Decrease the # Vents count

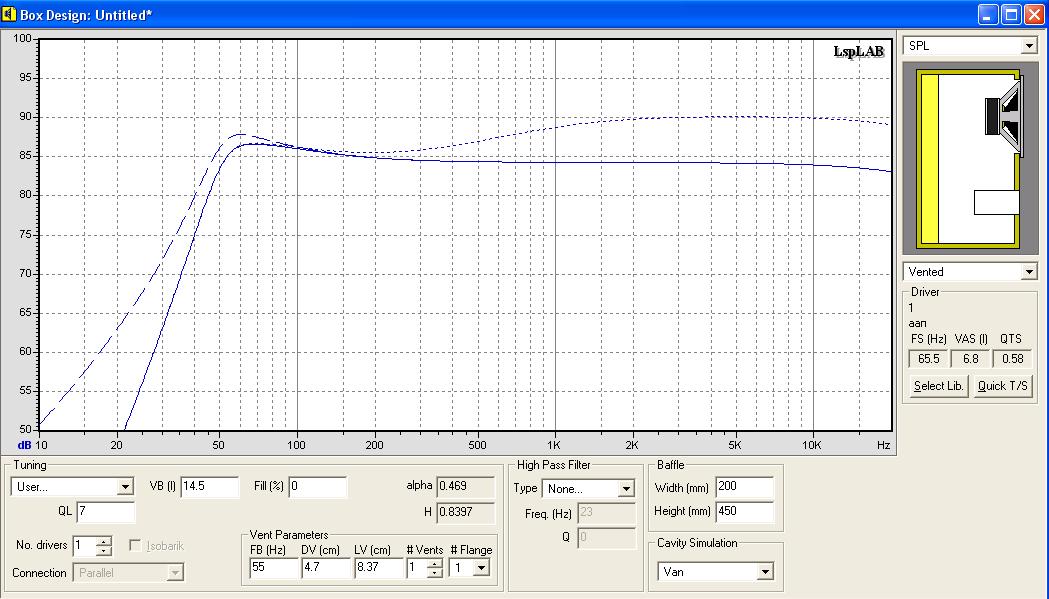pyautogui.click(x=435, y=573)
